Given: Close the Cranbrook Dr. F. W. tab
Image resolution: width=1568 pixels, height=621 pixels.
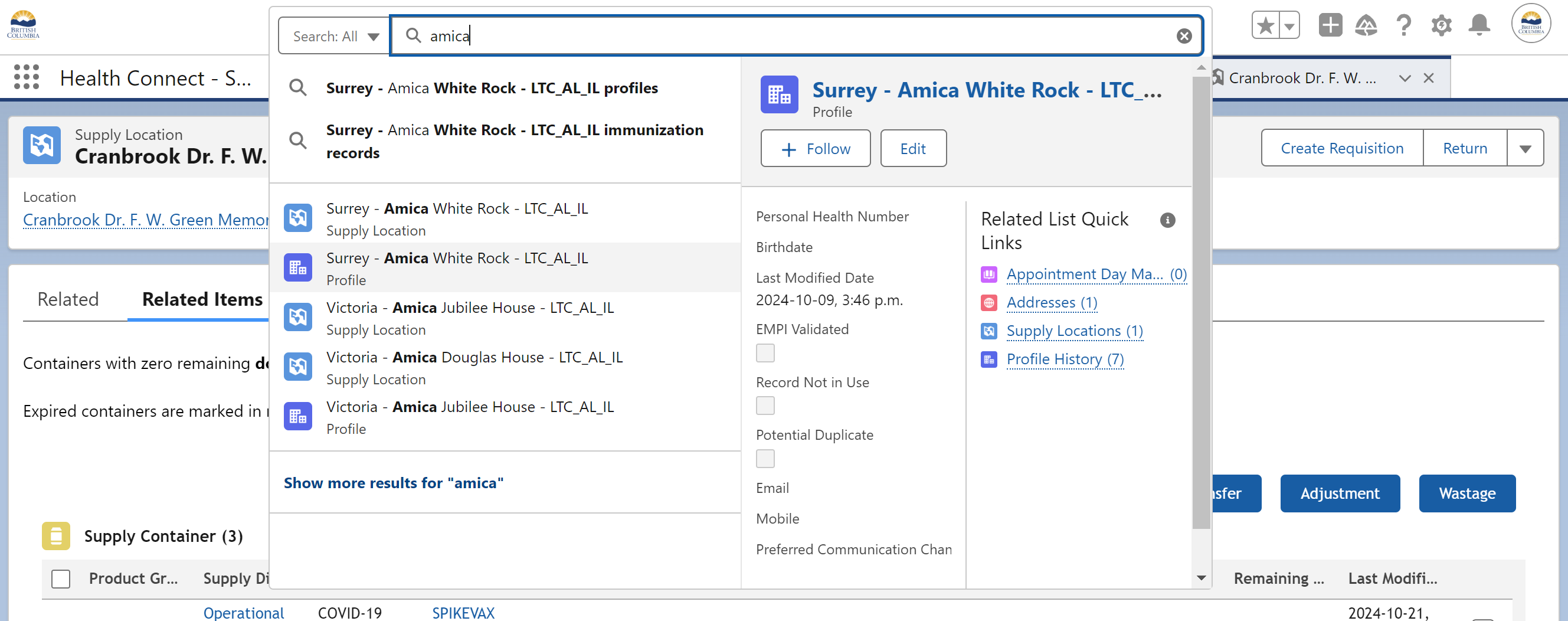Looking at the screenshot, I should point(1429,78).
